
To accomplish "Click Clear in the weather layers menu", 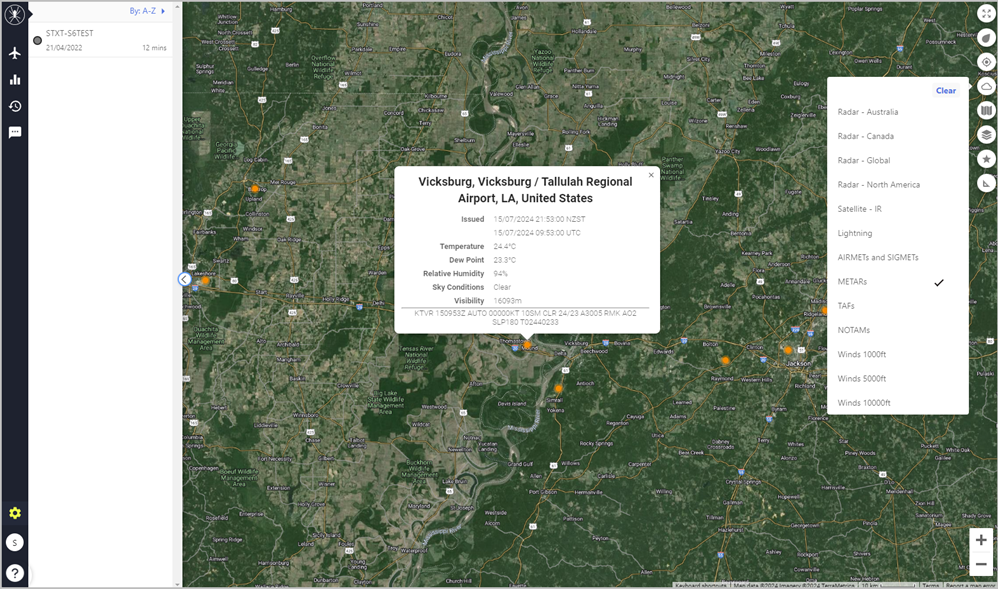I will [x=946, y=90].
